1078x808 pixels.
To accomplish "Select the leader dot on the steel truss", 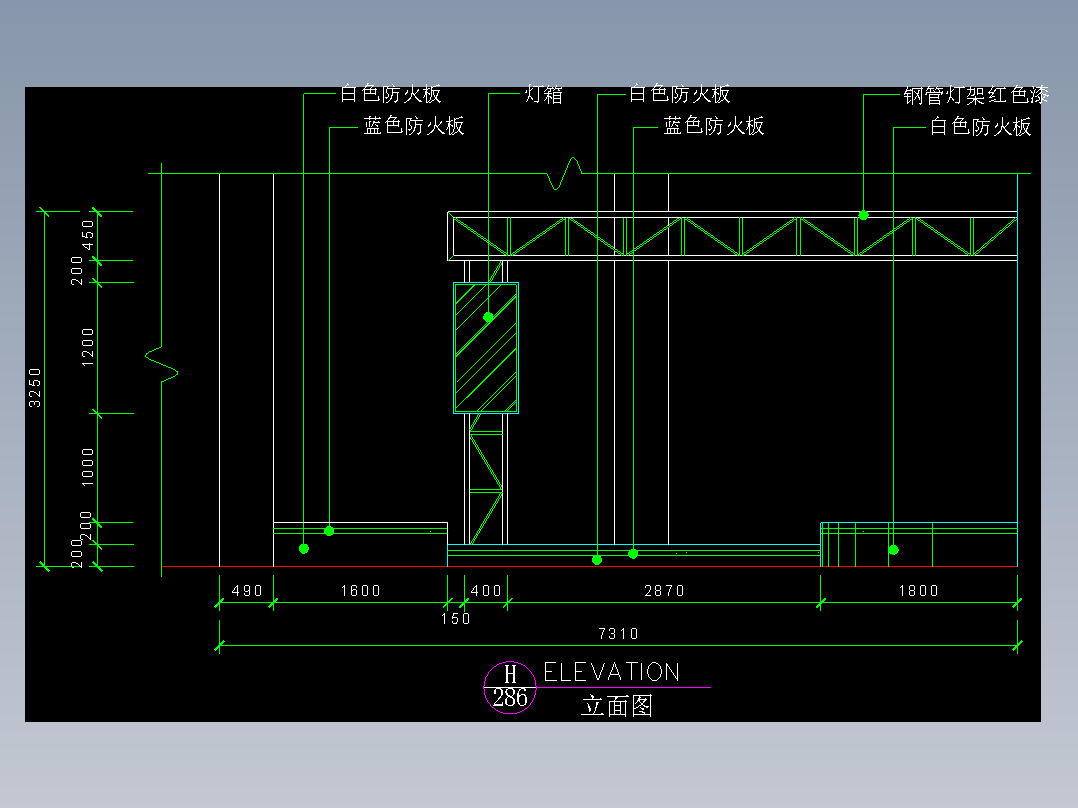I will 864,215.
